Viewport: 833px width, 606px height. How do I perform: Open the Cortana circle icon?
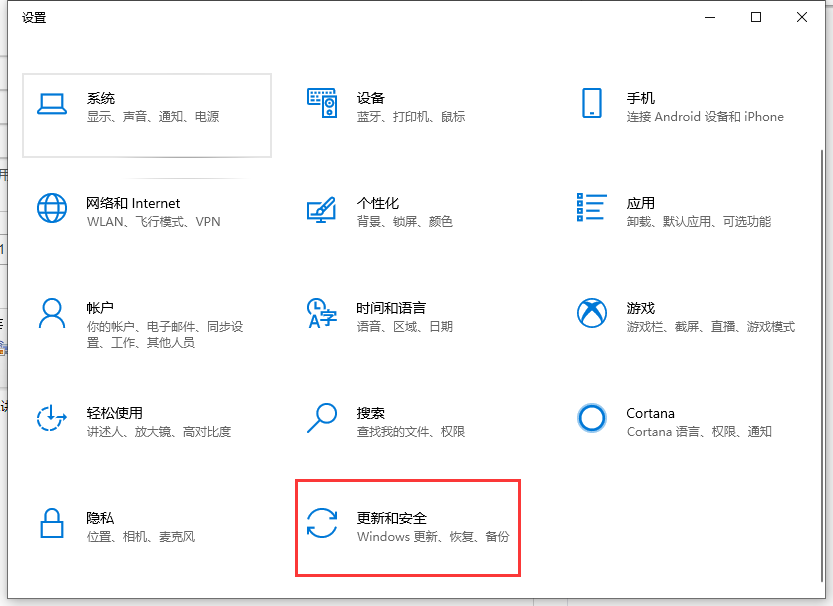[592, 418]
